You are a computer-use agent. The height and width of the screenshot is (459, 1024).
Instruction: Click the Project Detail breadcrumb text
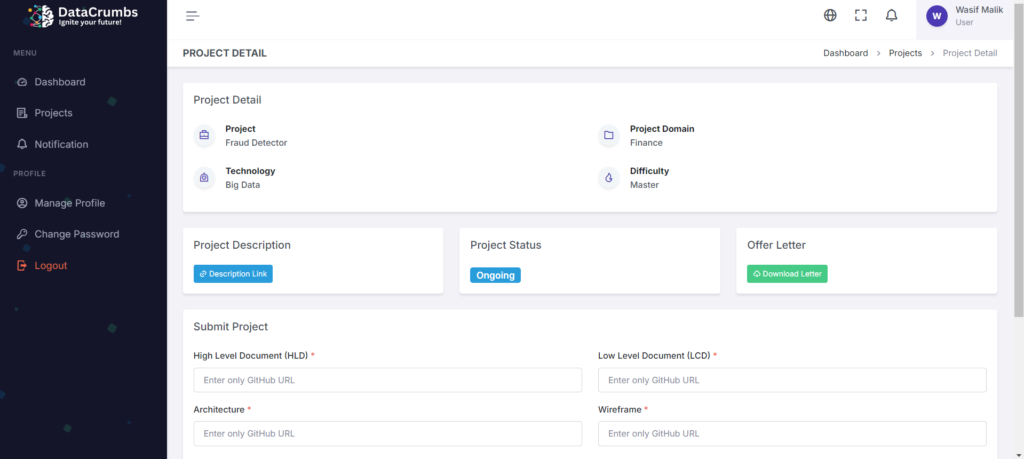970,54
